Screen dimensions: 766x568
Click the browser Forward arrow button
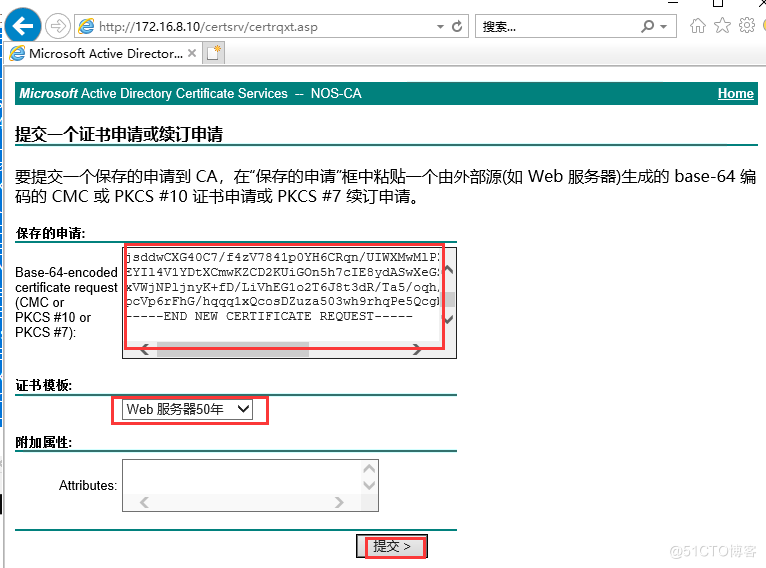58,26
